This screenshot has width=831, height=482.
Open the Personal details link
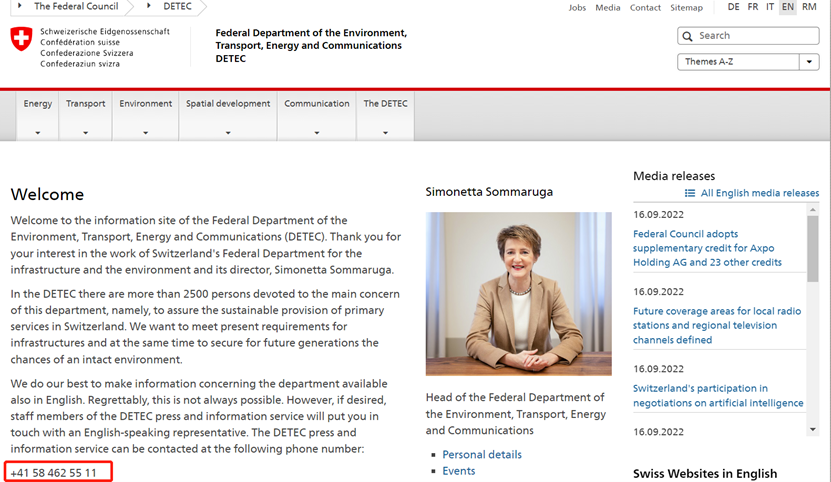(x=482, y=454)
